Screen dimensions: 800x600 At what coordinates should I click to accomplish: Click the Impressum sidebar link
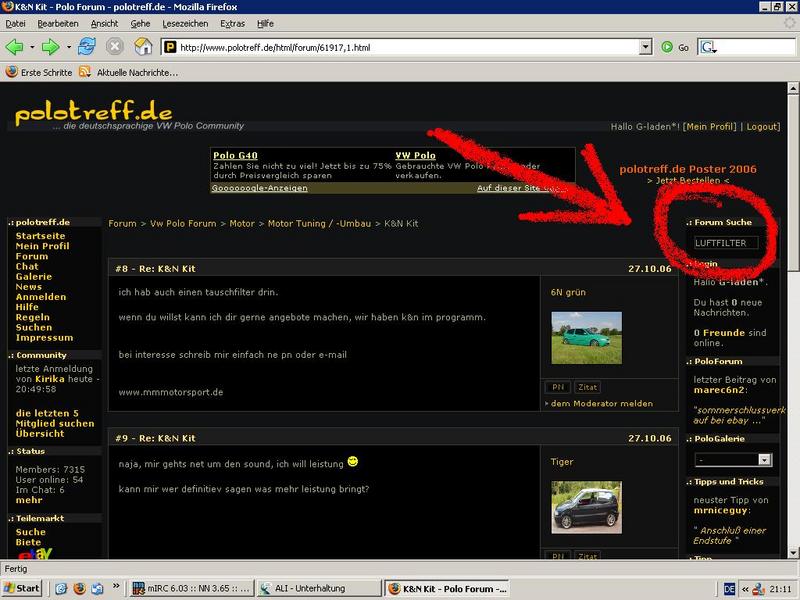pos(44,338)
